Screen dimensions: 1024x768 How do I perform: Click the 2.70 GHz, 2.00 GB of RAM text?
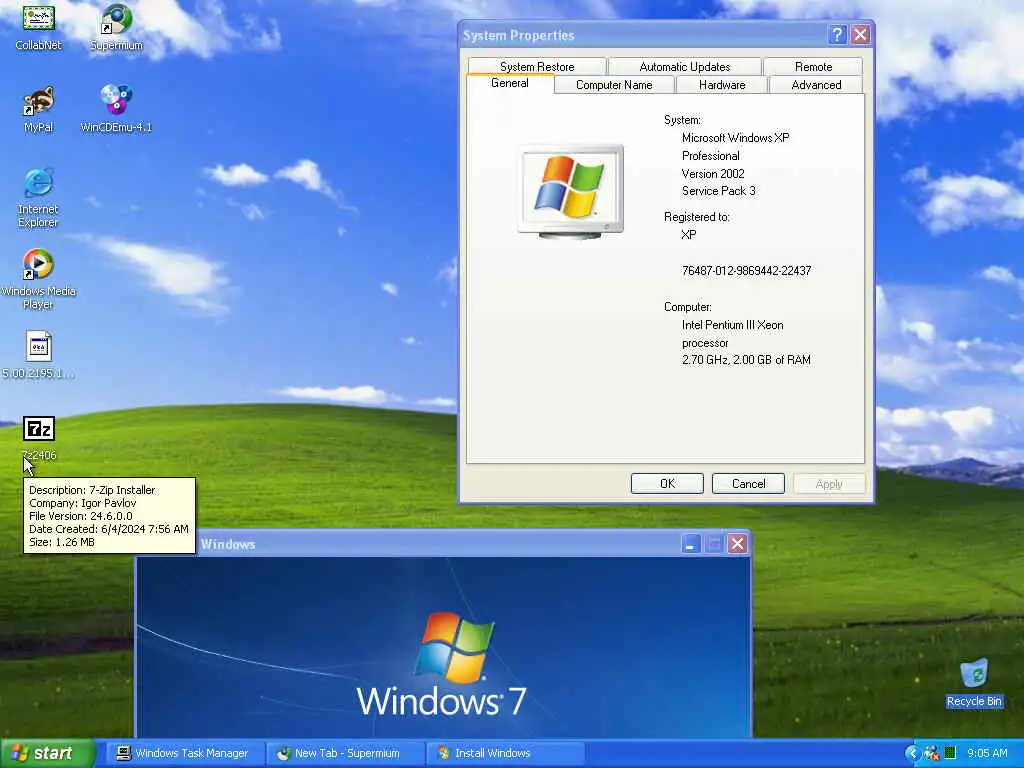tap(746, 360)
